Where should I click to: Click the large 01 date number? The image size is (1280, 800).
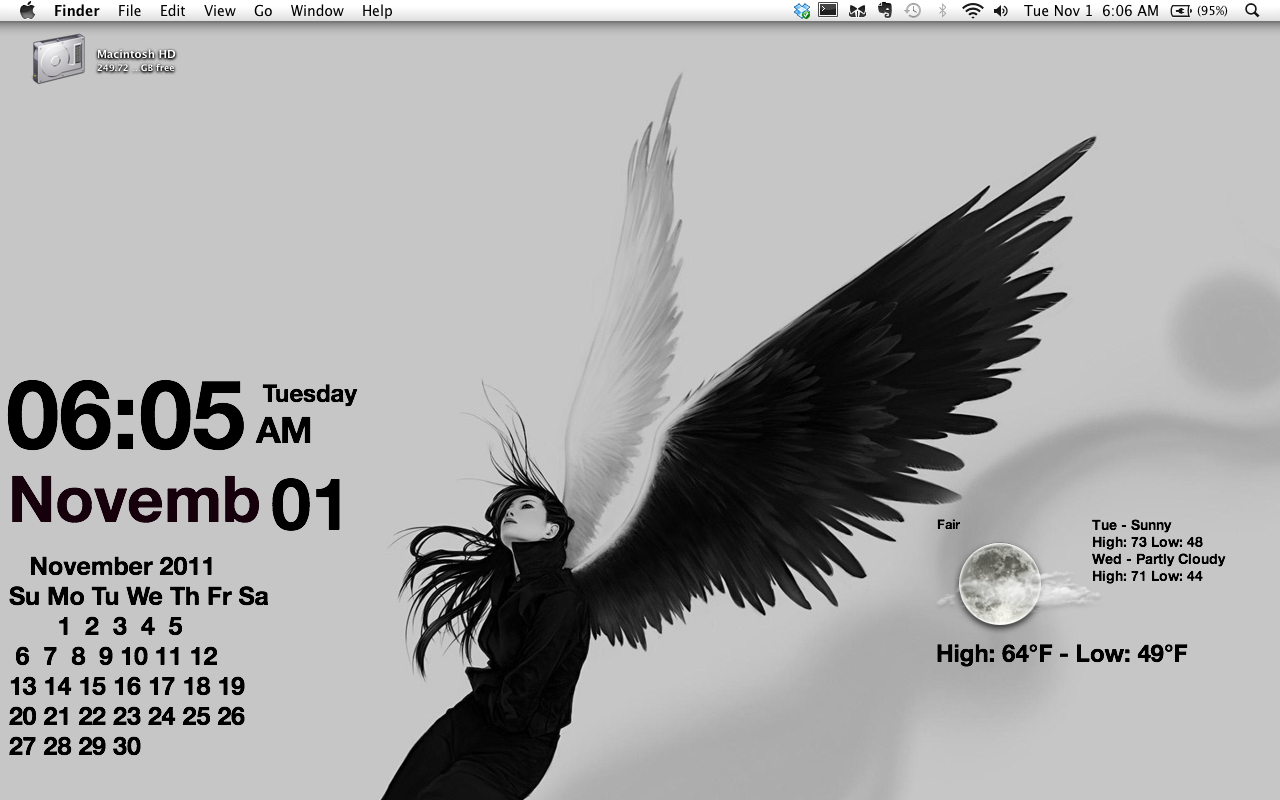pos(308,505)
